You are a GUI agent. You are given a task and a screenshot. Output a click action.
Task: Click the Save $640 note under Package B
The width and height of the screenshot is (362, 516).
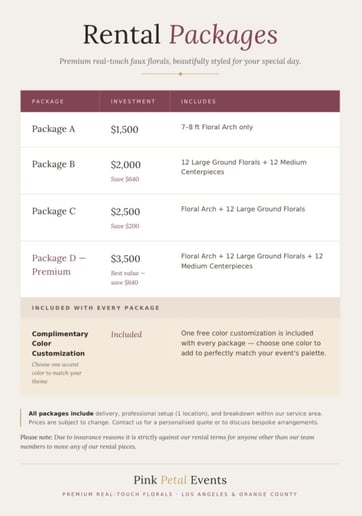point(125,179)
